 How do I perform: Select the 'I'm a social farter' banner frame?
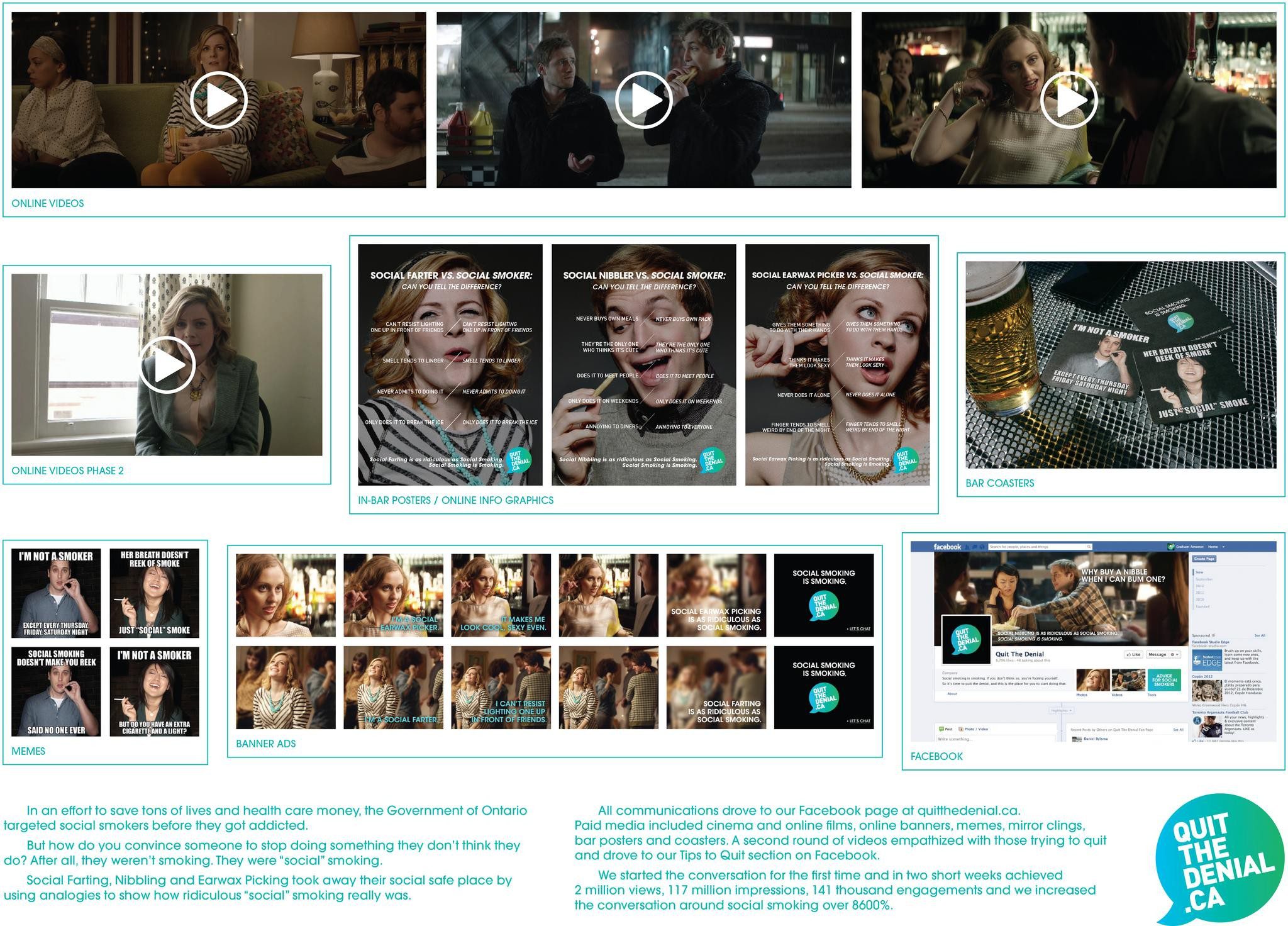pos(393,687)
